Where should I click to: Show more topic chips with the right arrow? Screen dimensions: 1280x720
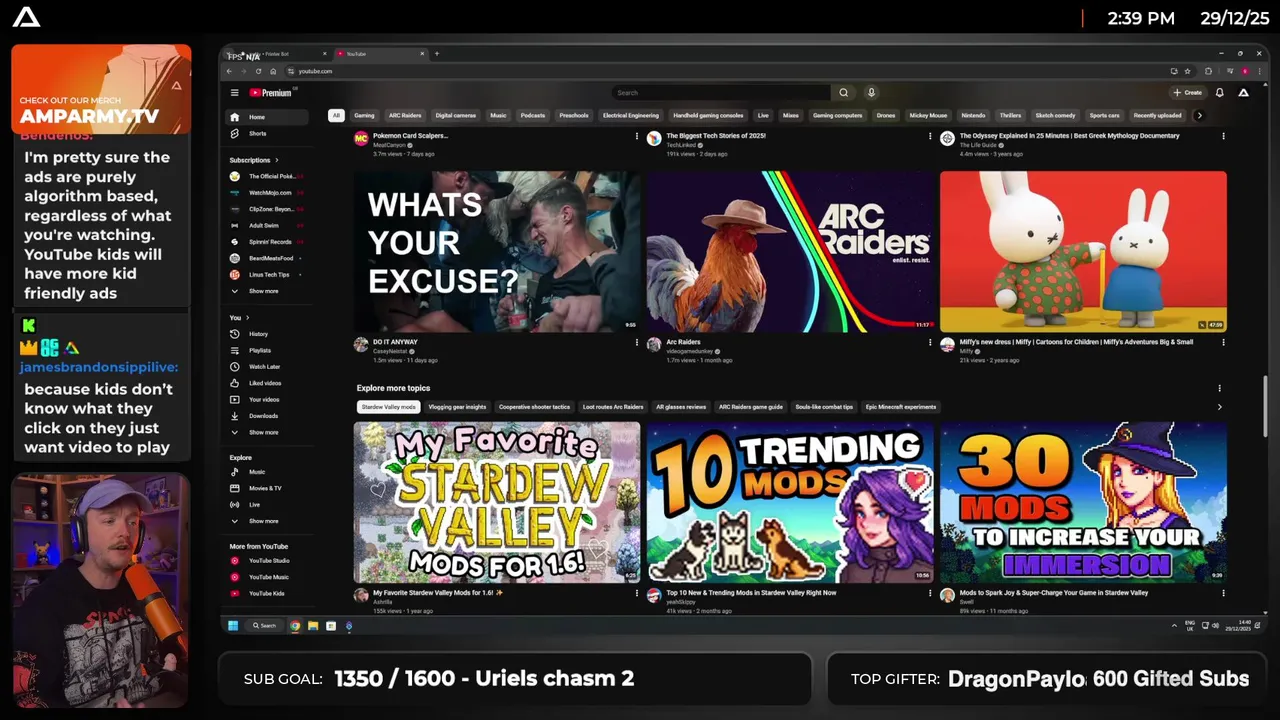point(1219,407)
